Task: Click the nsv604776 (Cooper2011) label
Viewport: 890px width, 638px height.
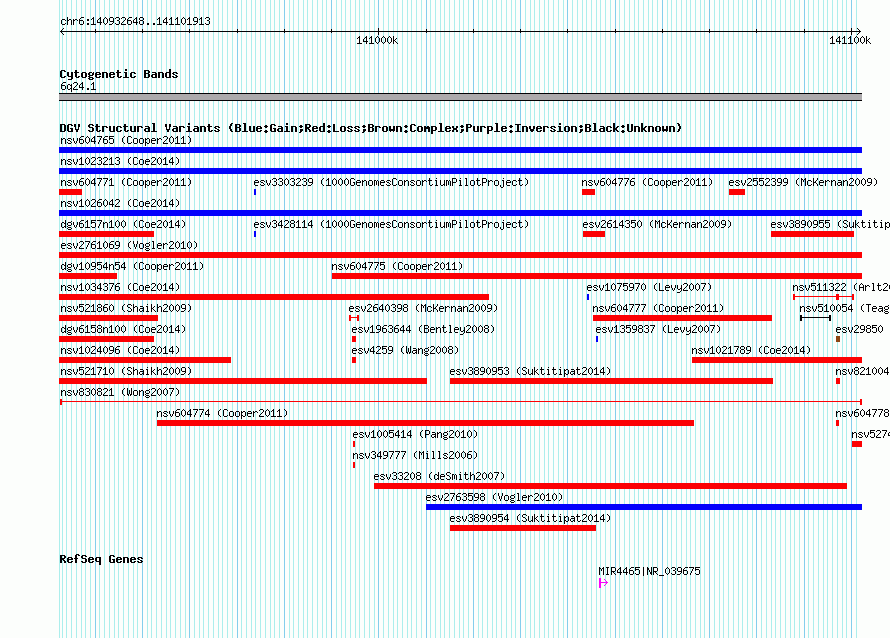Action: point(647,182)
